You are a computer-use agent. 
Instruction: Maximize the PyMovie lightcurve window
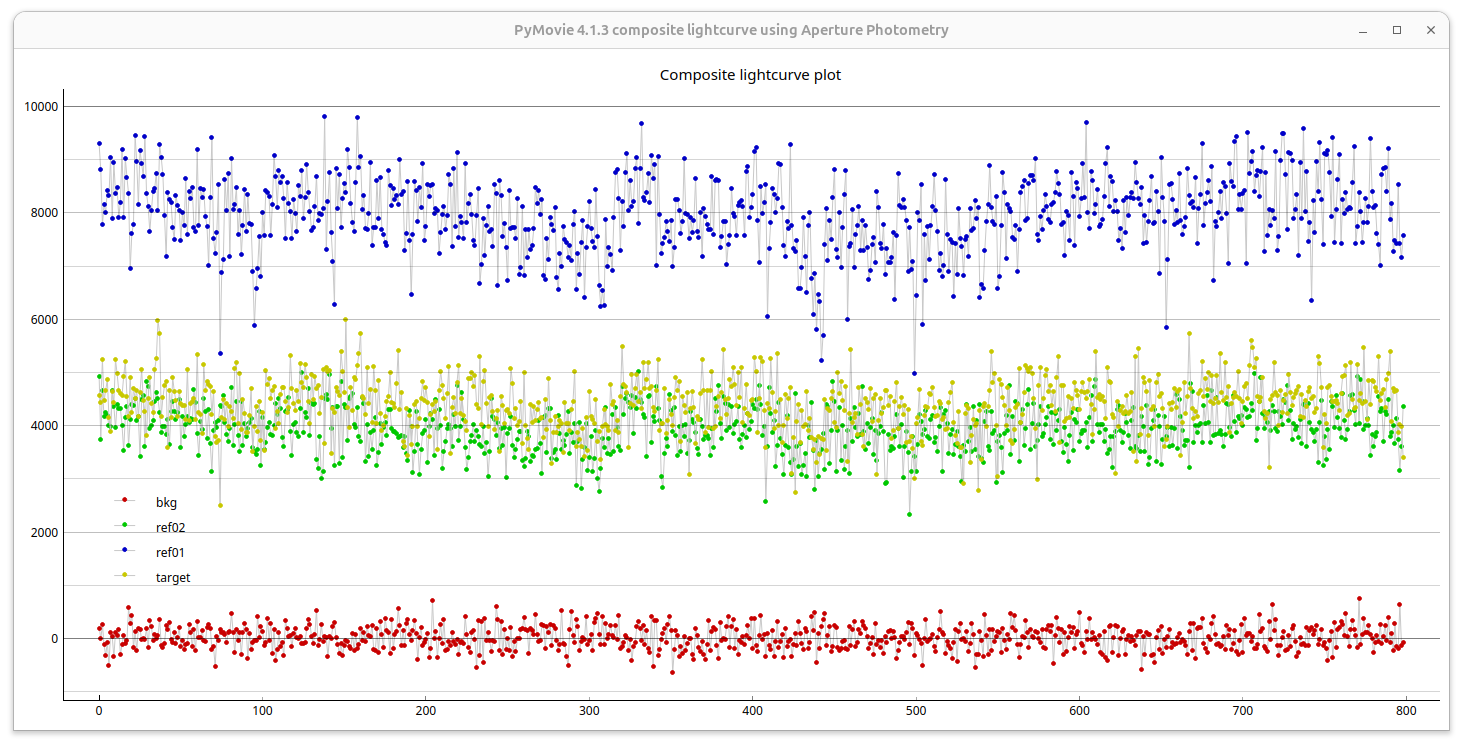[1397, 30]
